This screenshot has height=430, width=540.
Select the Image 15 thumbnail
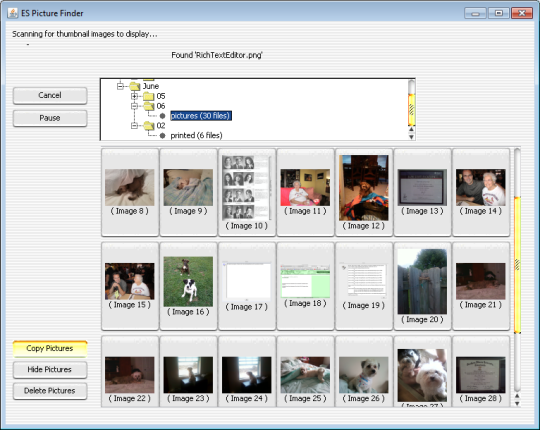(x=130, y=286)
